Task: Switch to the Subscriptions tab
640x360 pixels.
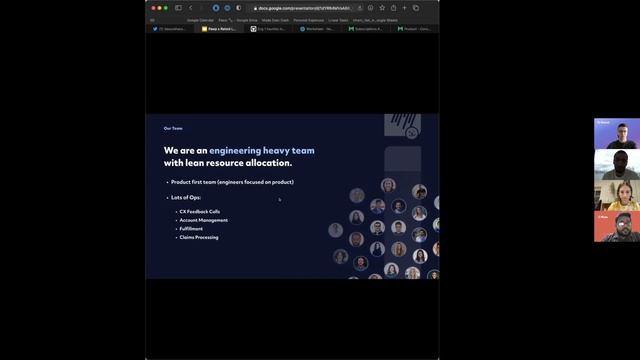Action: click(x=366, y=29)
